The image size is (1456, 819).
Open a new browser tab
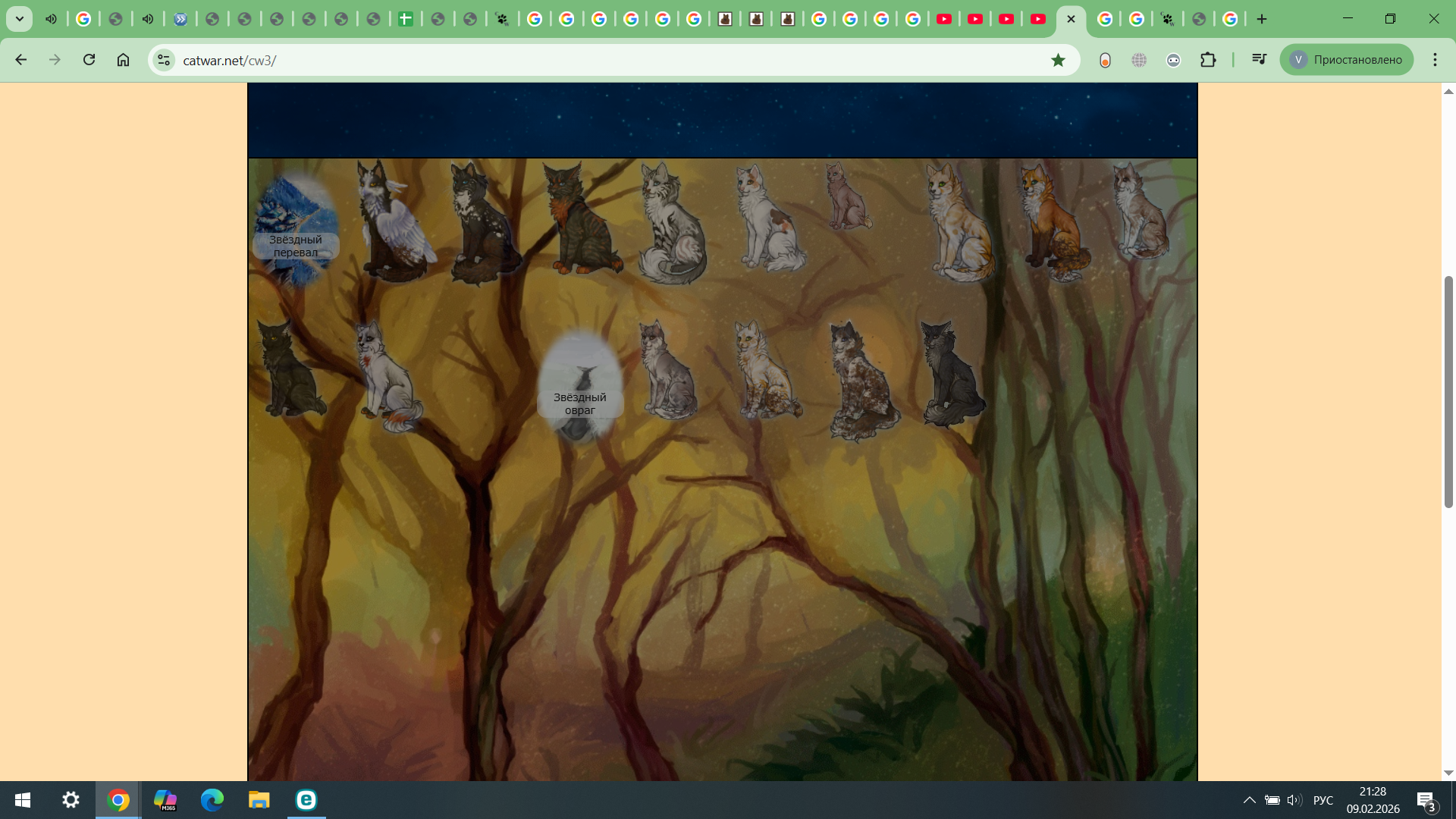(1262, 19)
